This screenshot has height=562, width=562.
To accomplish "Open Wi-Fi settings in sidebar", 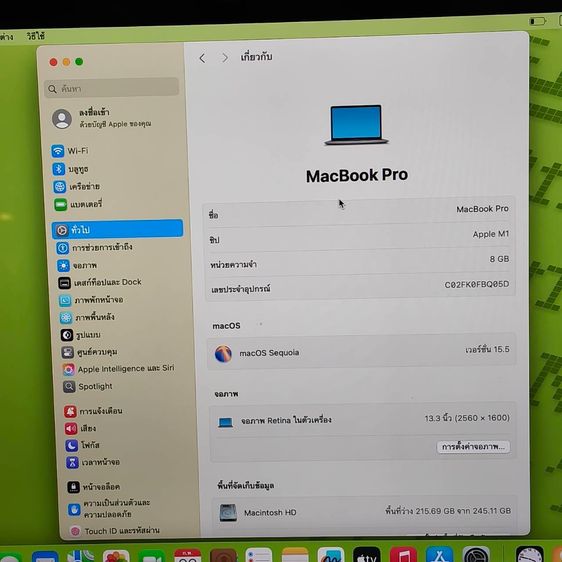I will click(x=70, y=151).
